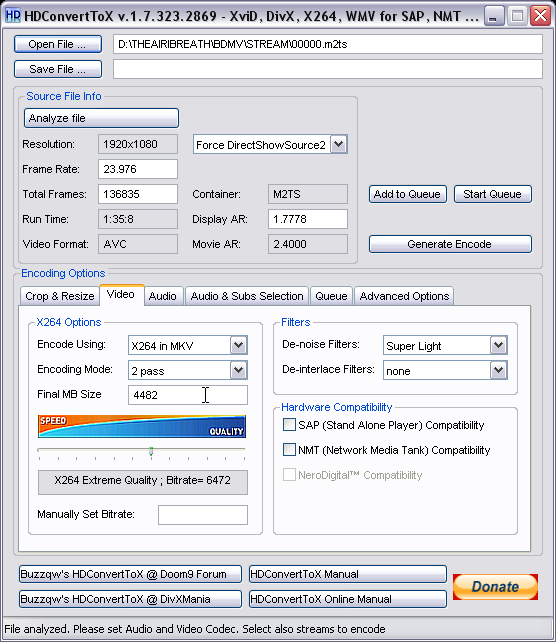
Task: Switch to the Audio & Subs Selection tab
Action: pos(247,296)
